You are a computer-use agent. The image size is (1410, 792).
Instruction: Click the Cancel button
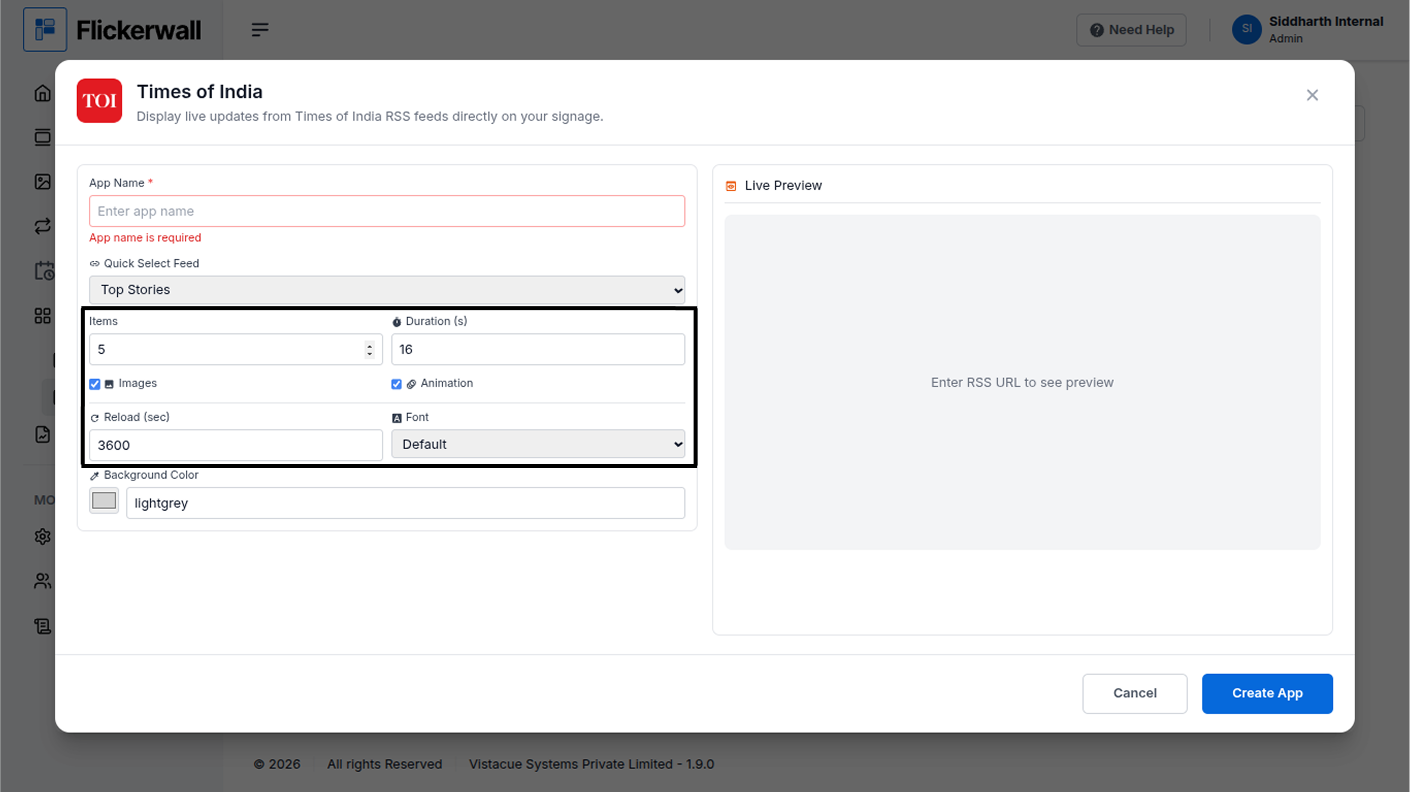pos(1135,693)
